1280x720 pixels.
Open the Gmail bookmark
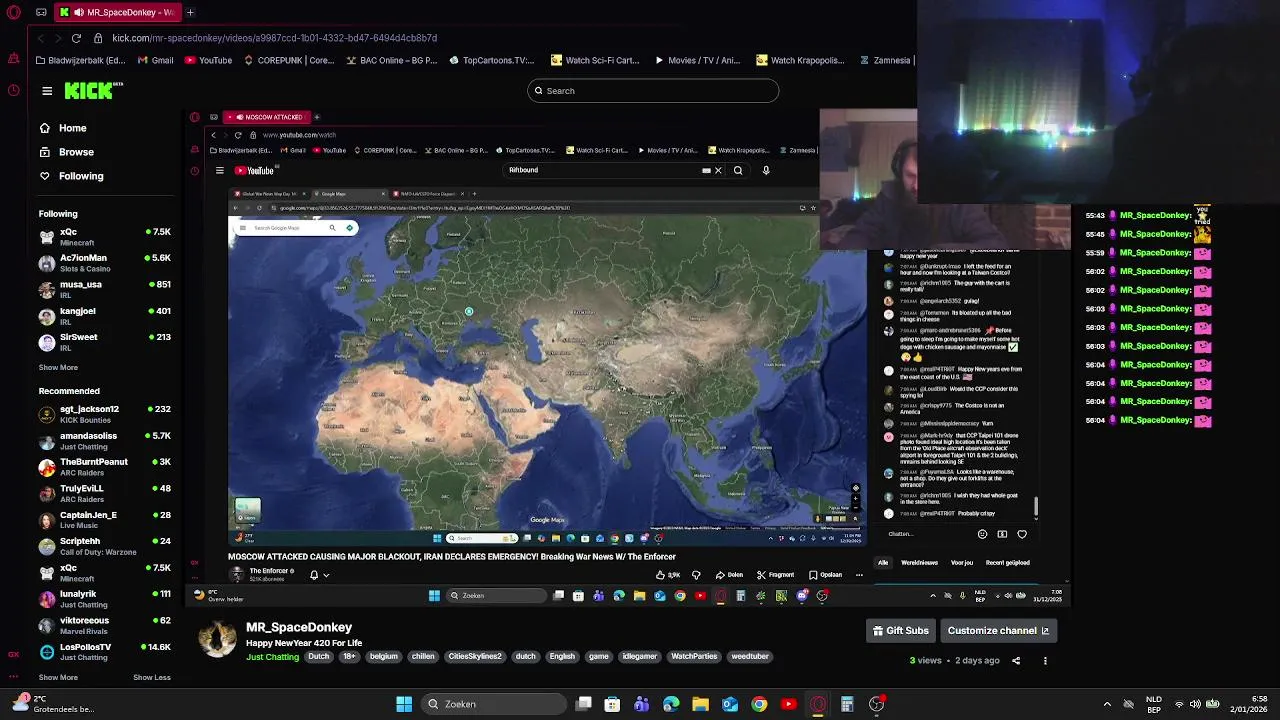click(x=155, y=60)
